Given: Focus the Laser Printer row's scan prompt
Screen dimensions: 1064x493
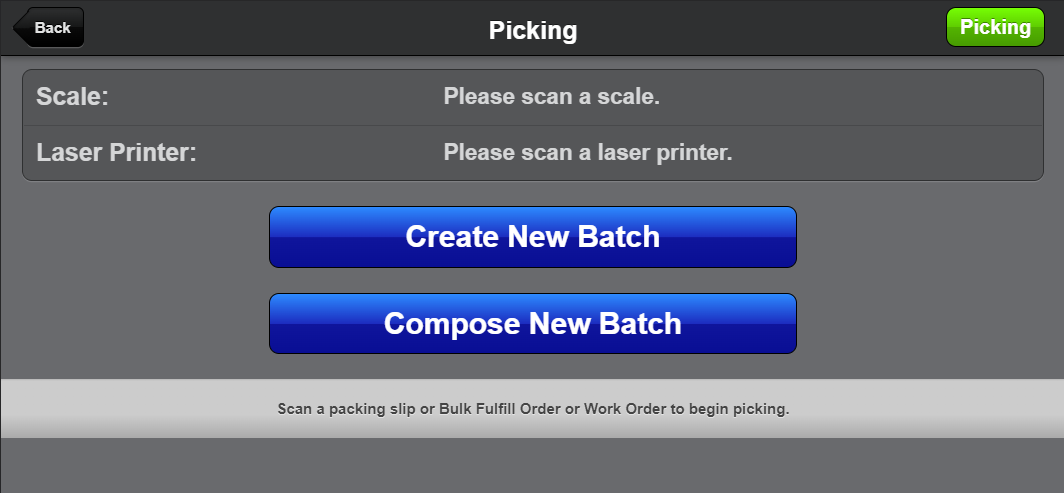Looking at the screenshot, I should tap(588, 154).
